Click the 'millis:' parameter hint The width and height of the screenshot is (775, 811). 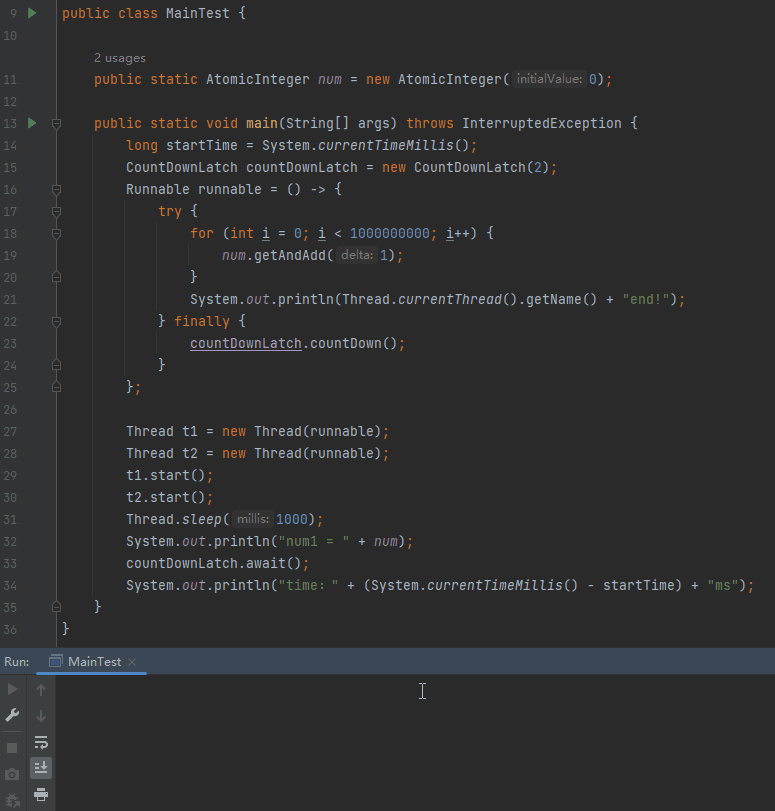point(253,519)
